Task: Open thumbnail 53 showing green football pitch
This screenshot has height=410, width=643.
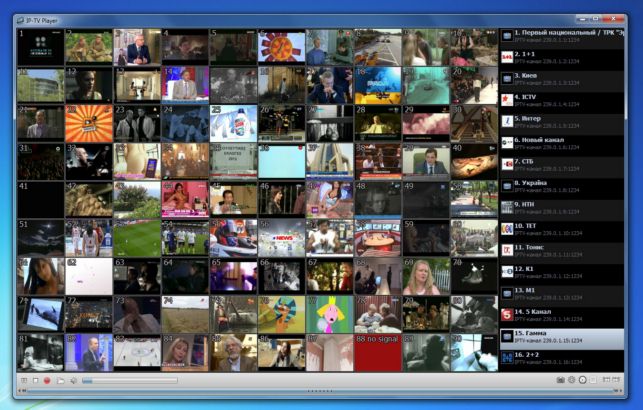Action: tap(137, 238)
